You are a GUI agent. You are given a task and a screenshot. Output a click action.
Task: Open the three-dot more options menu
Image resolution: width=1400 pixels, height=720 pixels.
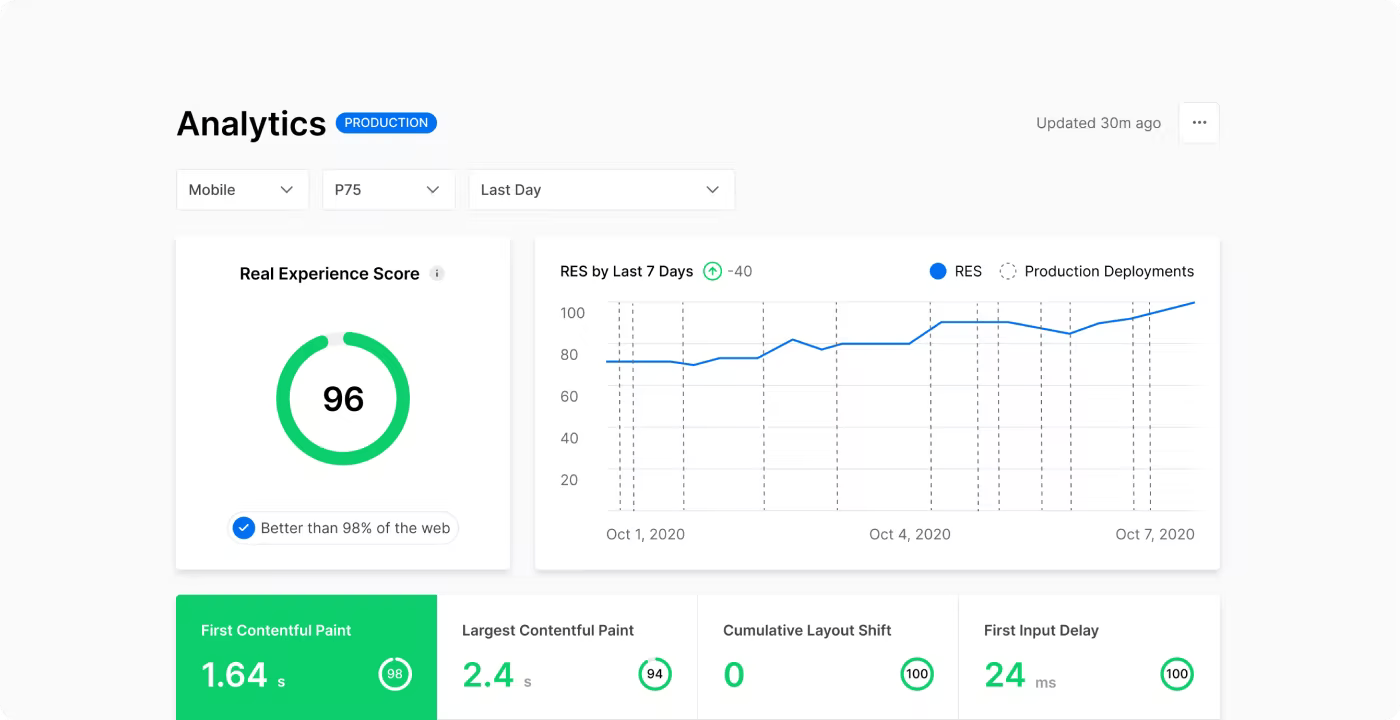1199,123
